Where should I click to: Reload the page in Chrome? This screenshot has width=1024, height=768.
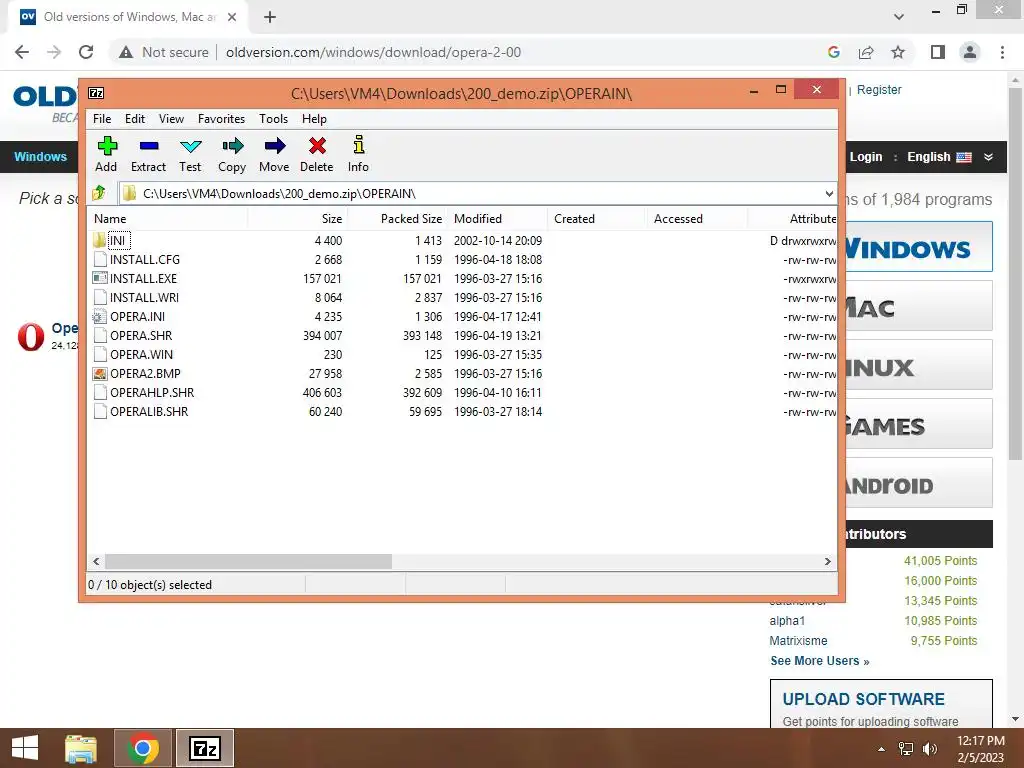pyautogui.click(x=86, y=52)
